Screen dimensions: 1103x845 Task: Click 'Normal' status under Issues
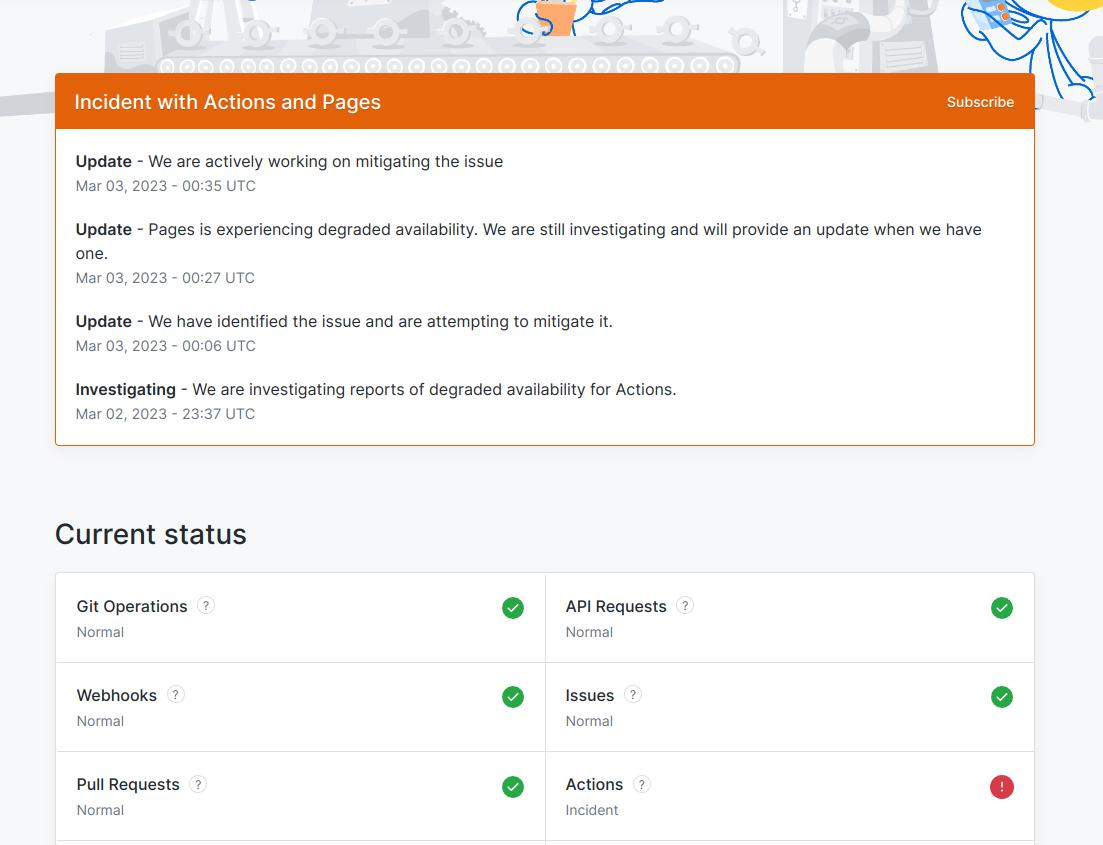[589, 721]
